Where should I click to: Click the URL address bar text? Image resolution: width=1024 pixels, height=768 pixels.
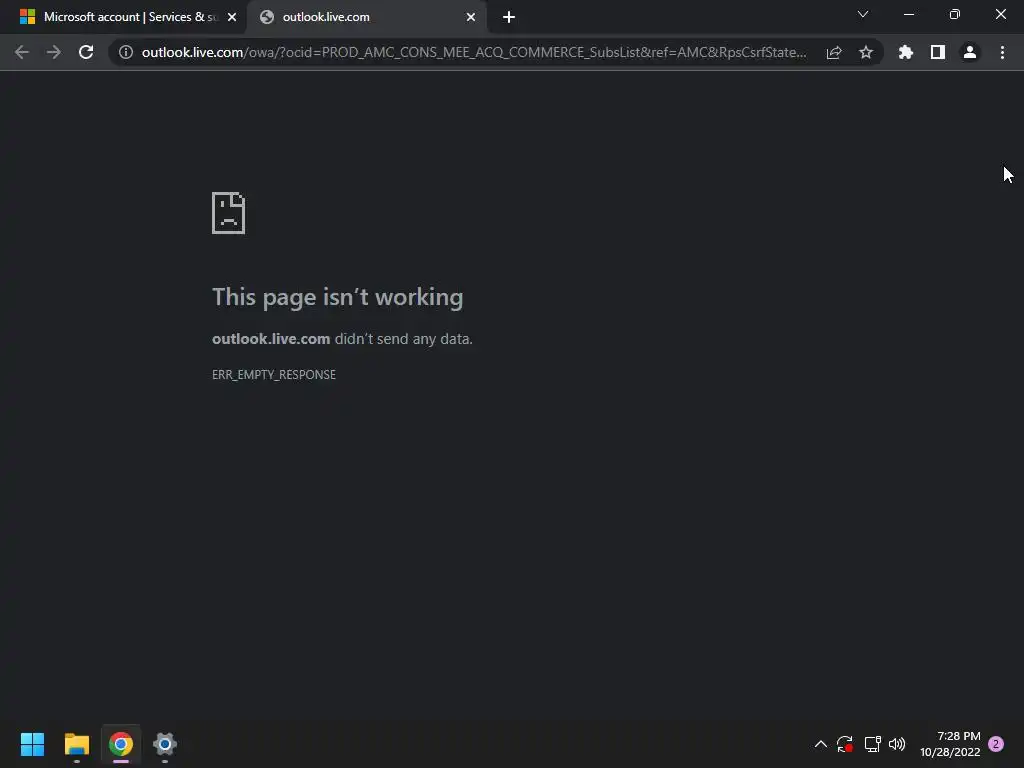474,52
